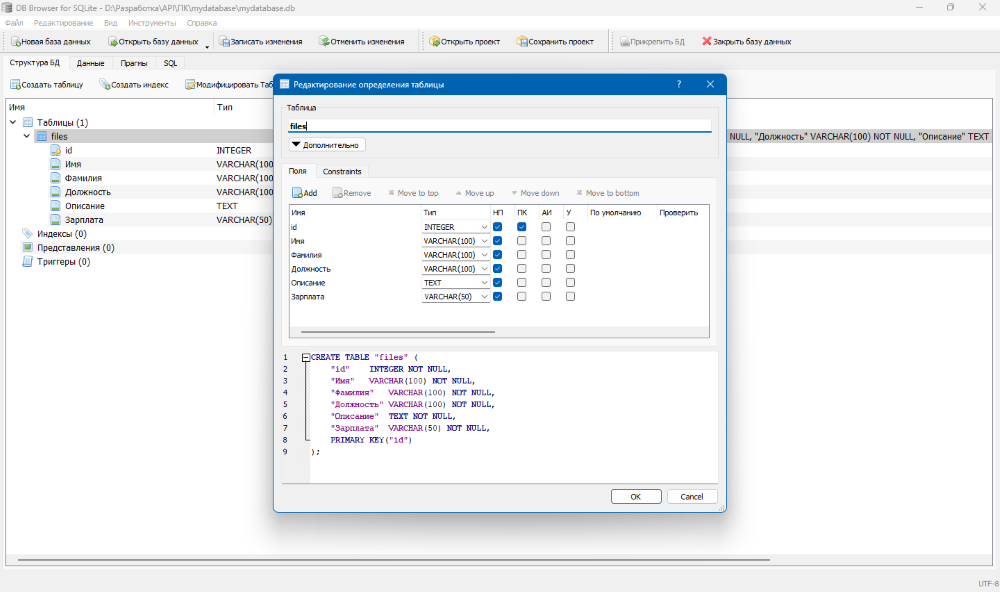Enable autoincrement (АИ) for the id field
Image resolution: width=1000 pixels, height=592 pixels.
(x=545, y=226)
